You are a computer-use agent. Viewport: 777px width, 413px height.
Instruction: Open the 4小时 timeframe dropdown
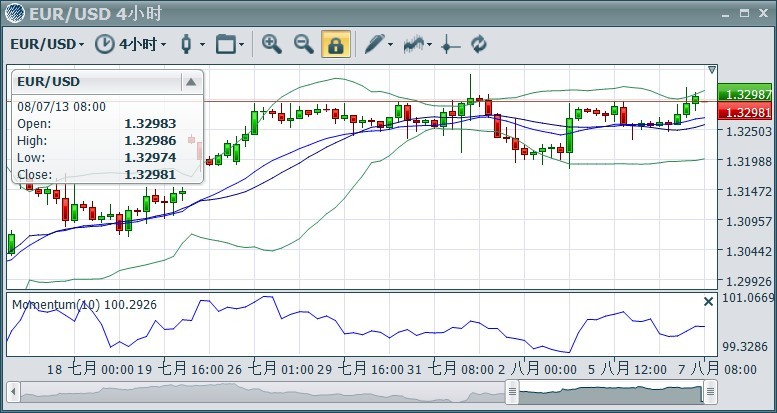click(x=142, y=44)
